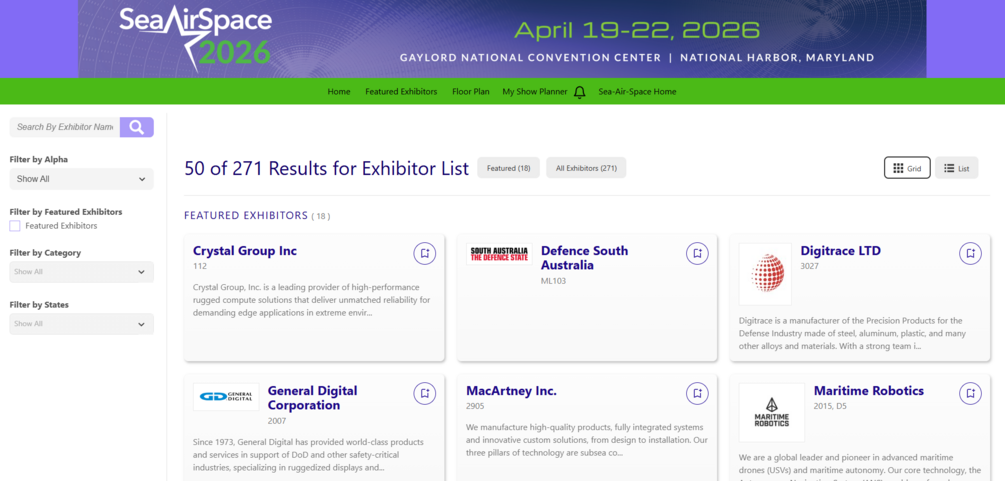Click the Featured (18) filter button

(508, 168)
